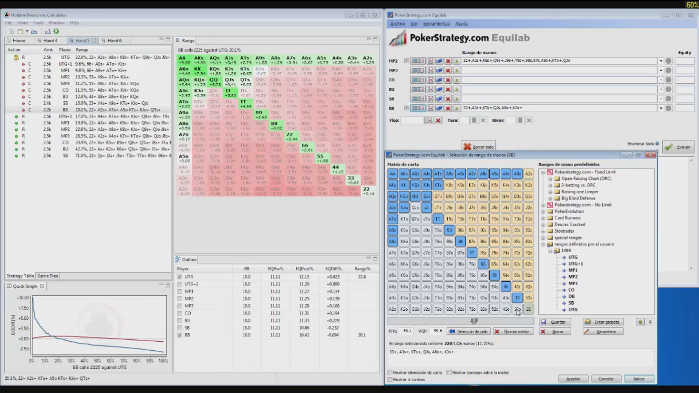The height and width of the screenshot is (393, 699).
Task: Open new hand dropdown arrow in HRC toolbar
Action: point(27,31)
